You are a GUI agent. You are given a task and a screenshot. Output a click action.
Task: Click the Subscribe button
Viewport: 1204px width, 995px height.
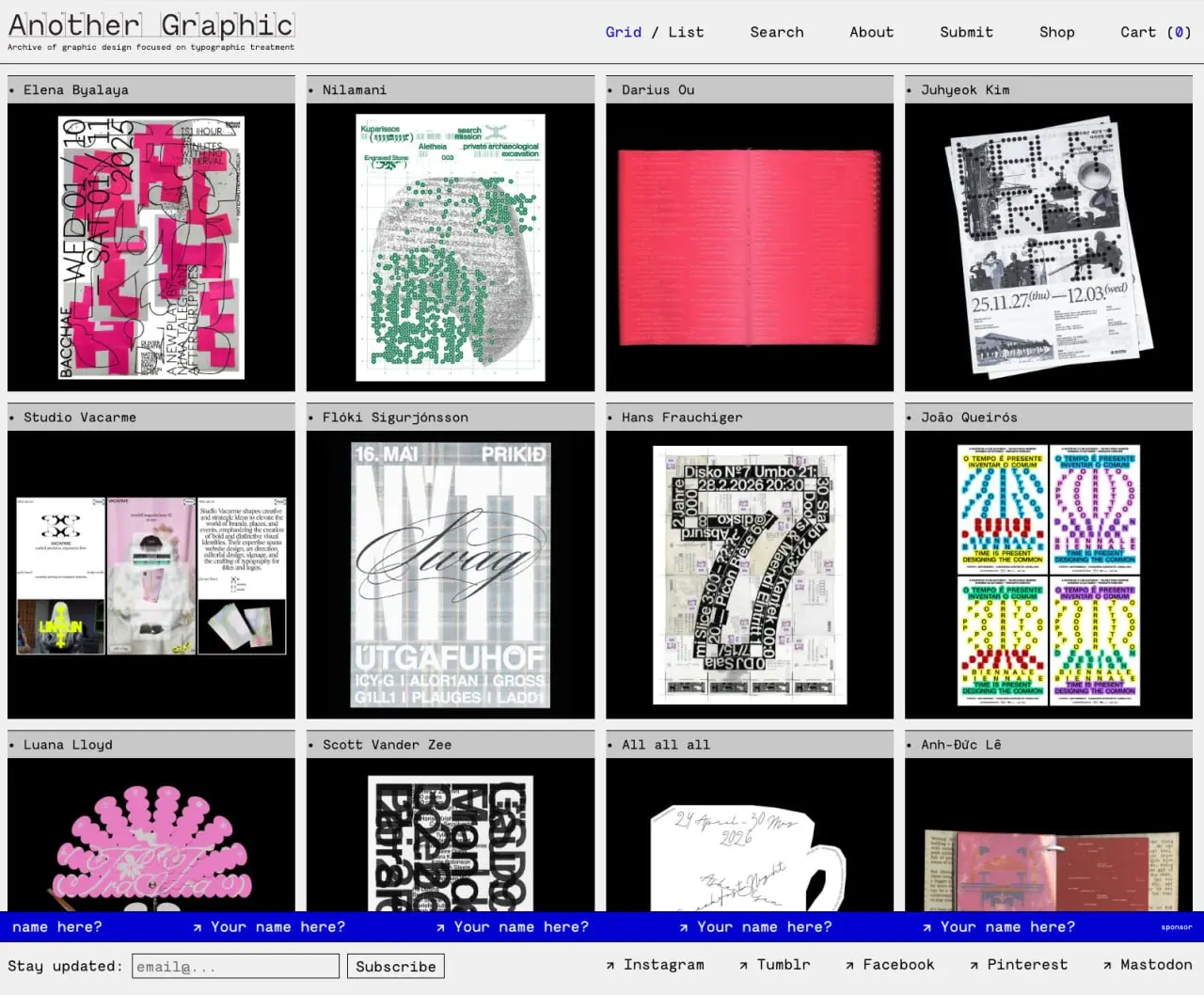(396, 966)
